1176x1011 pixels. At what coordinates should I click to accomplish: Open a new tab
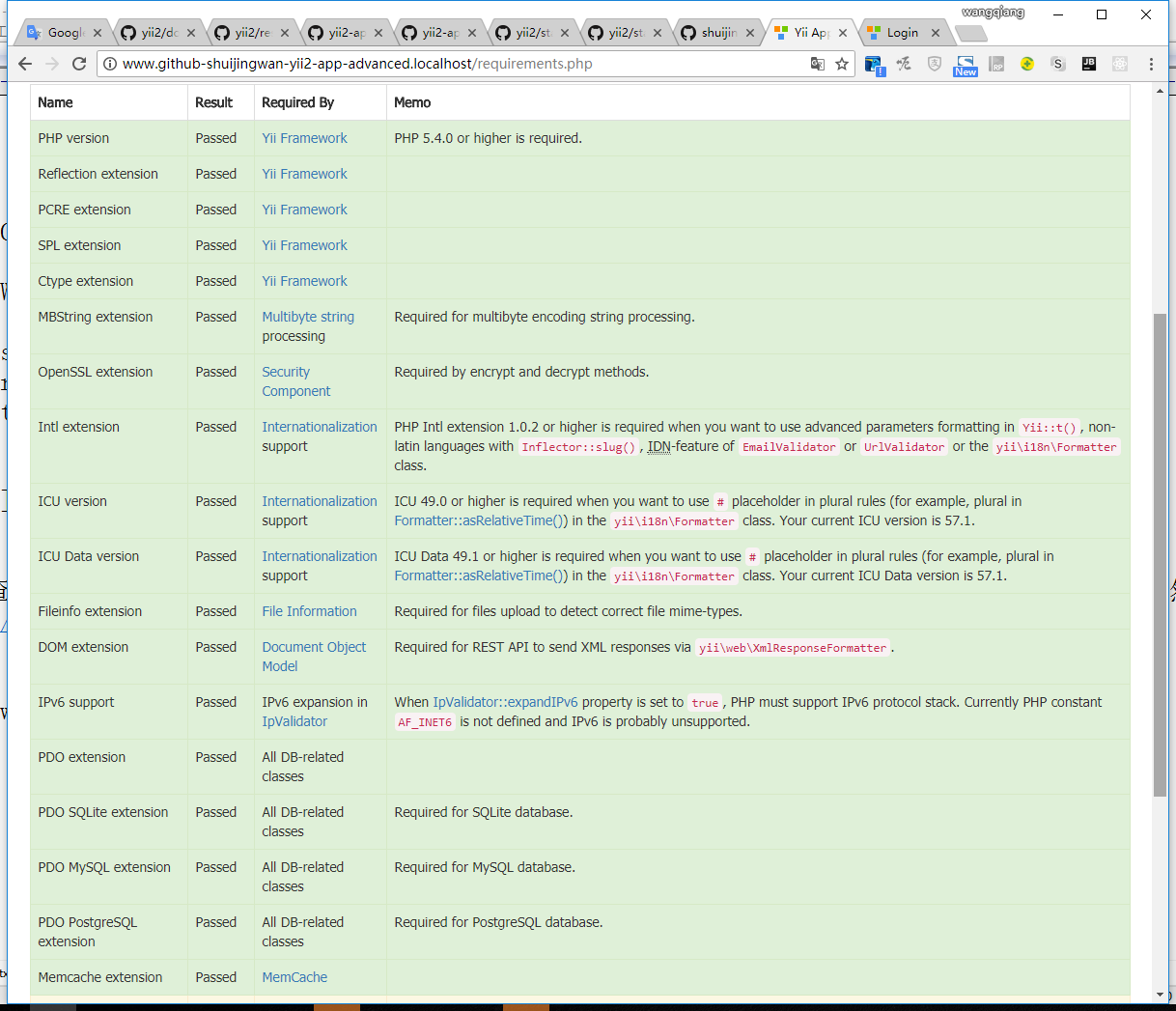(x=969, y=34)
